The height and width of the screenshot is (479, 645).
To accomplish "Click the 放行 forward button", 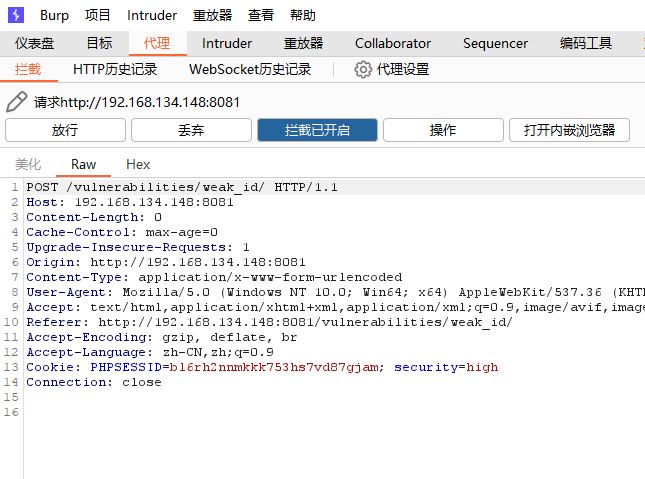I will pyautogui.click(x=65, y=130).
